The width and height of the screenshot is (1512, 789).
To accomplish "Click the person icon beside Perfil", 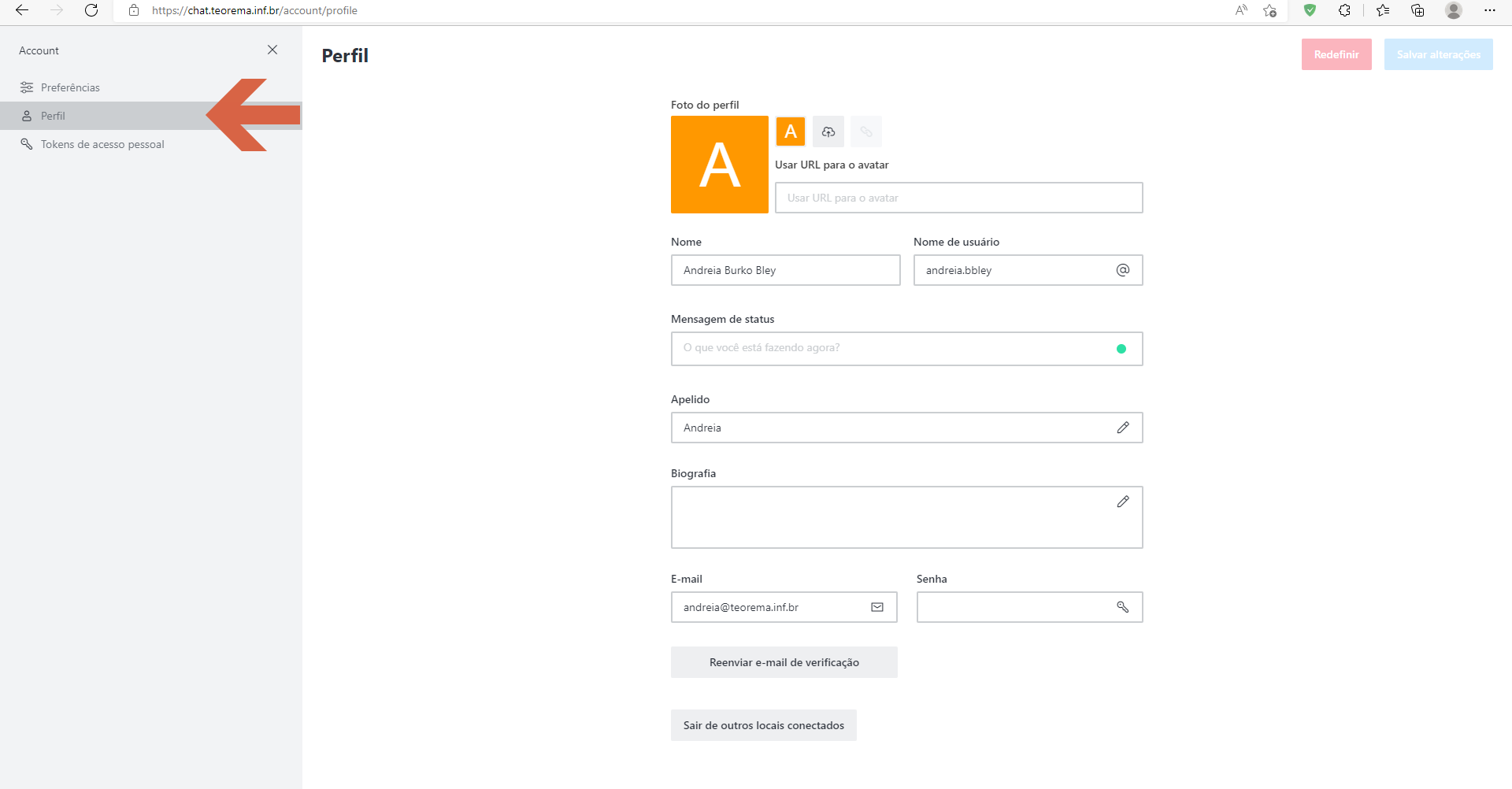I will tap(27, 116).
